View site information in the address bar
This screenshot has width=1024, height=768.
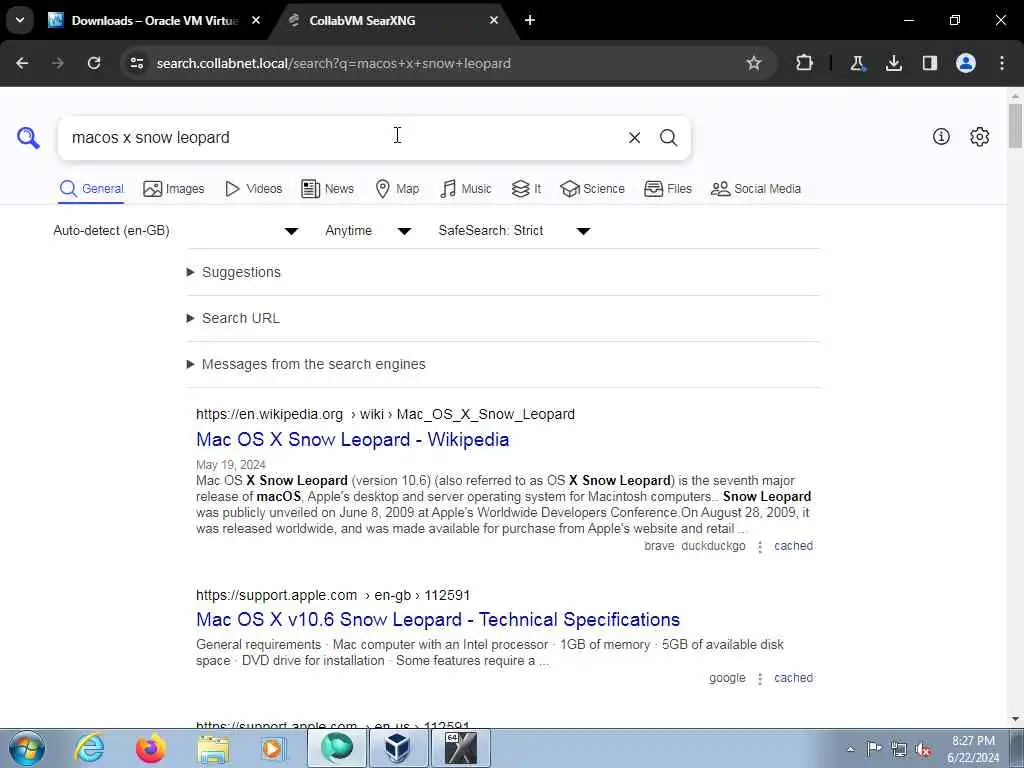[x=136, y=63]
